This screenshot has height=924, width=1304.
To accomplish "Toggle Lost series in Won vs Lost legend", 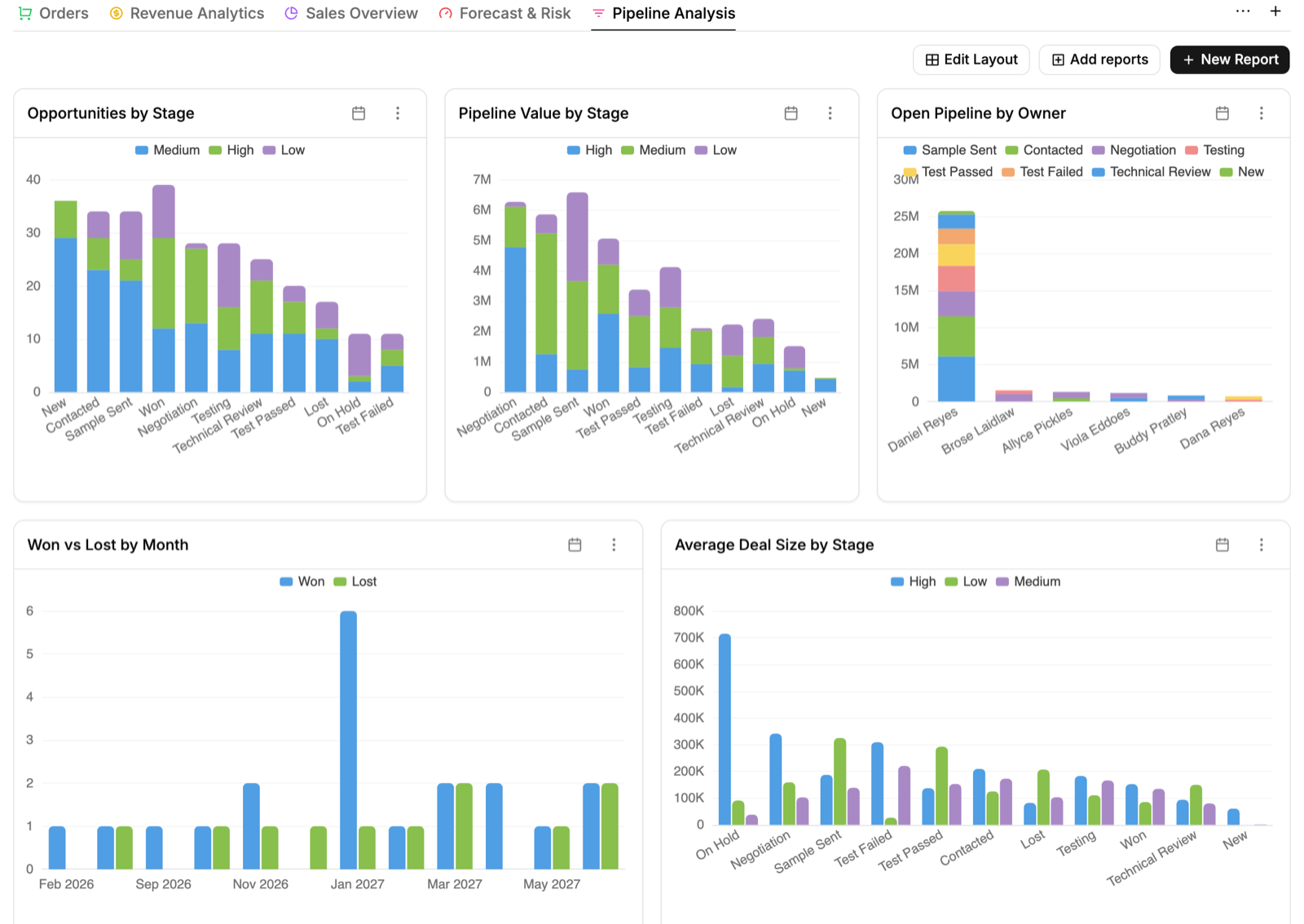I will pos(355,582).
